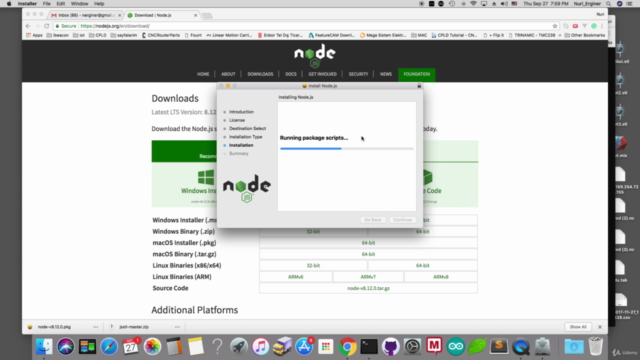Screen dimensions: 640x360
Task: Open the Apple menu
Action: (9, 4)
